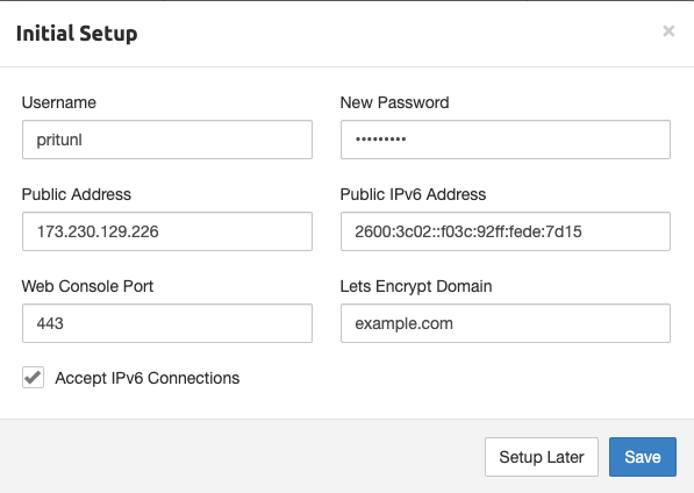The width and height of the screenshot is (694, 493).
Task: Click the Username label
Action: pos(59,102)
